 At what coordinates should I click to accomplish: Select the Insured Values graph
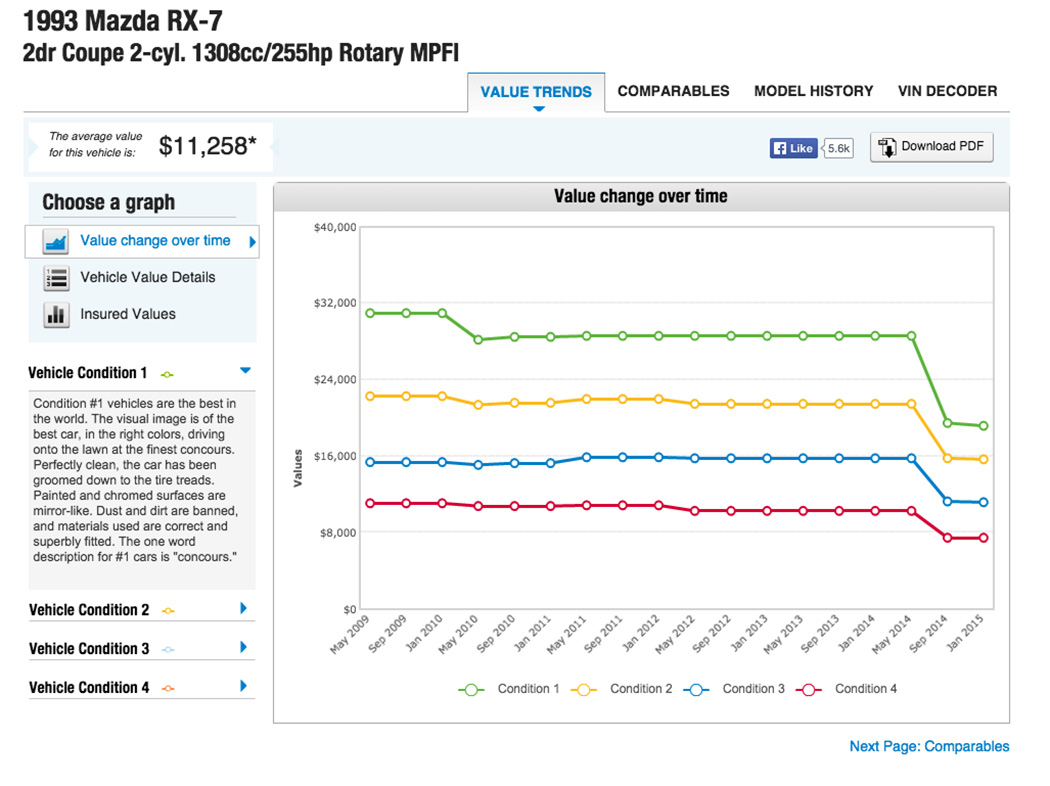tap(142, 315)
